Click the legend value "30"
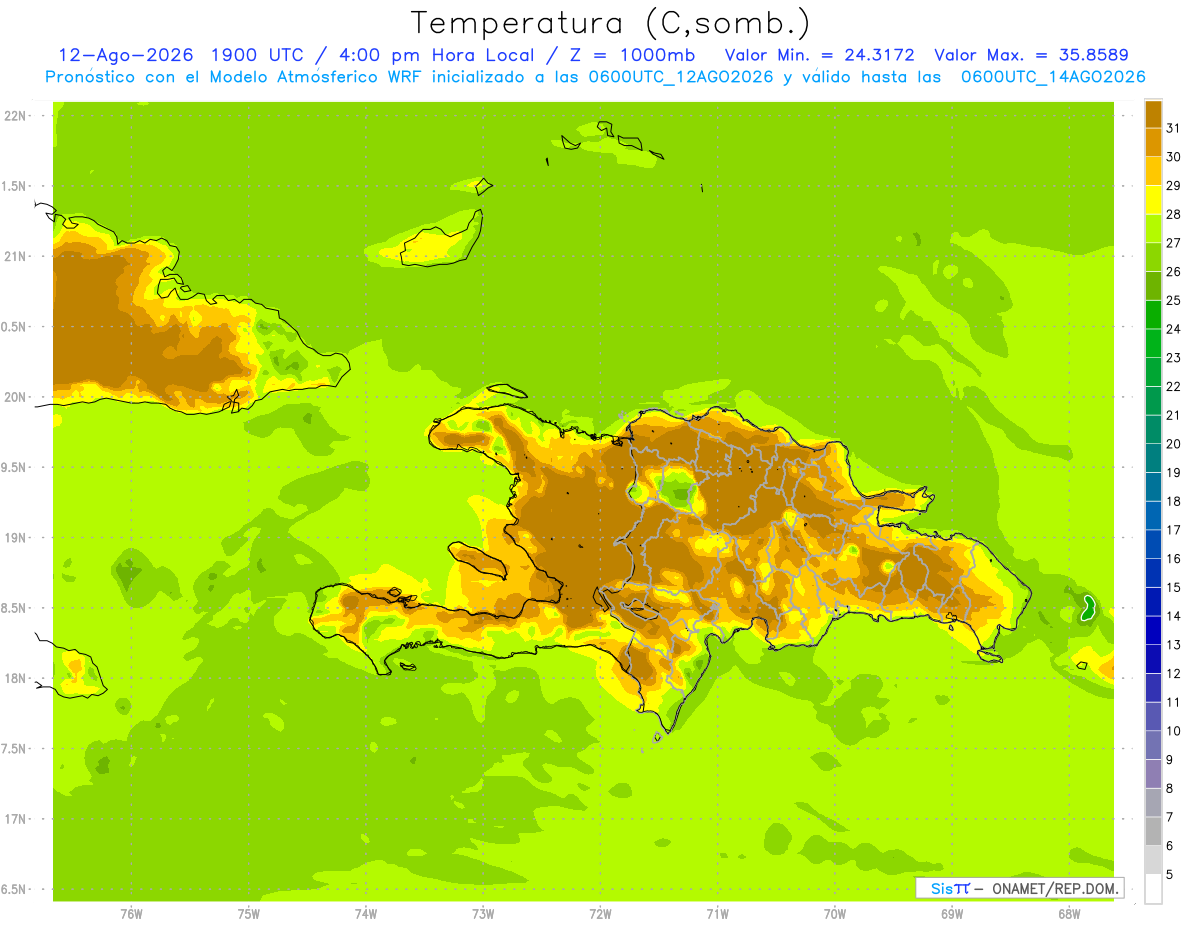The image size is (1200, 927). pyautogui.click(x=1173, y=157)
